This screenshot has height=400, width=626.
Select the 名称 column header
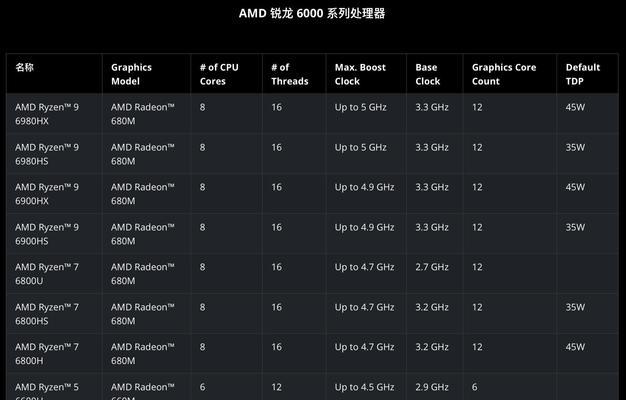pos(24,67)
